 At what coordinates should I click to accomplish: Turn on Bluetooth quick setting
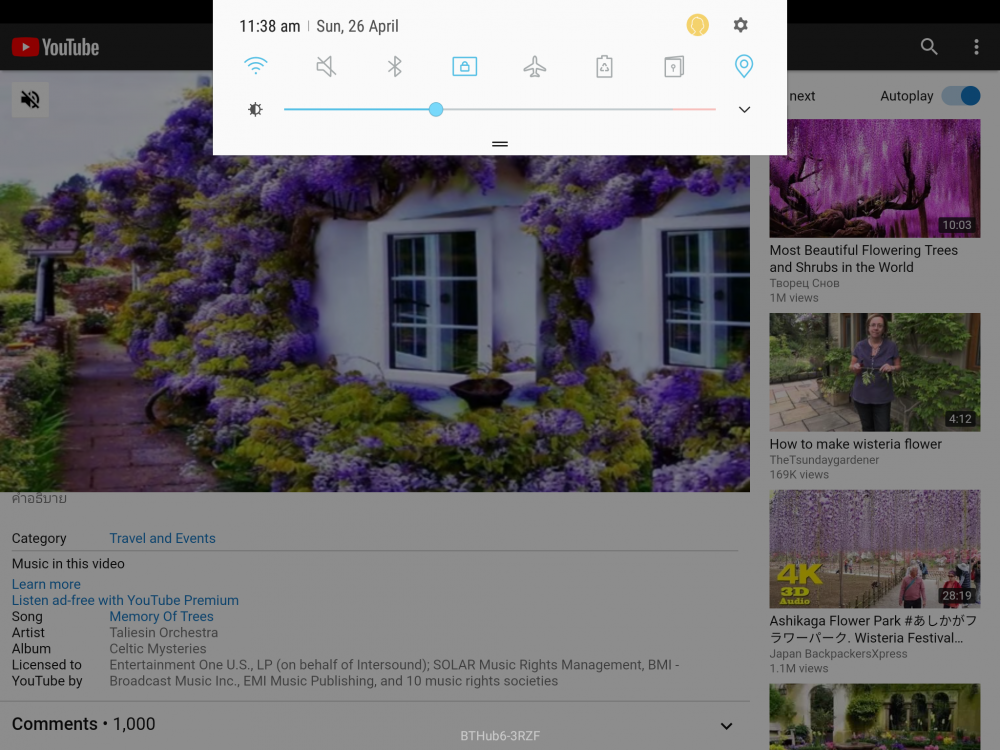click(395, 66)
